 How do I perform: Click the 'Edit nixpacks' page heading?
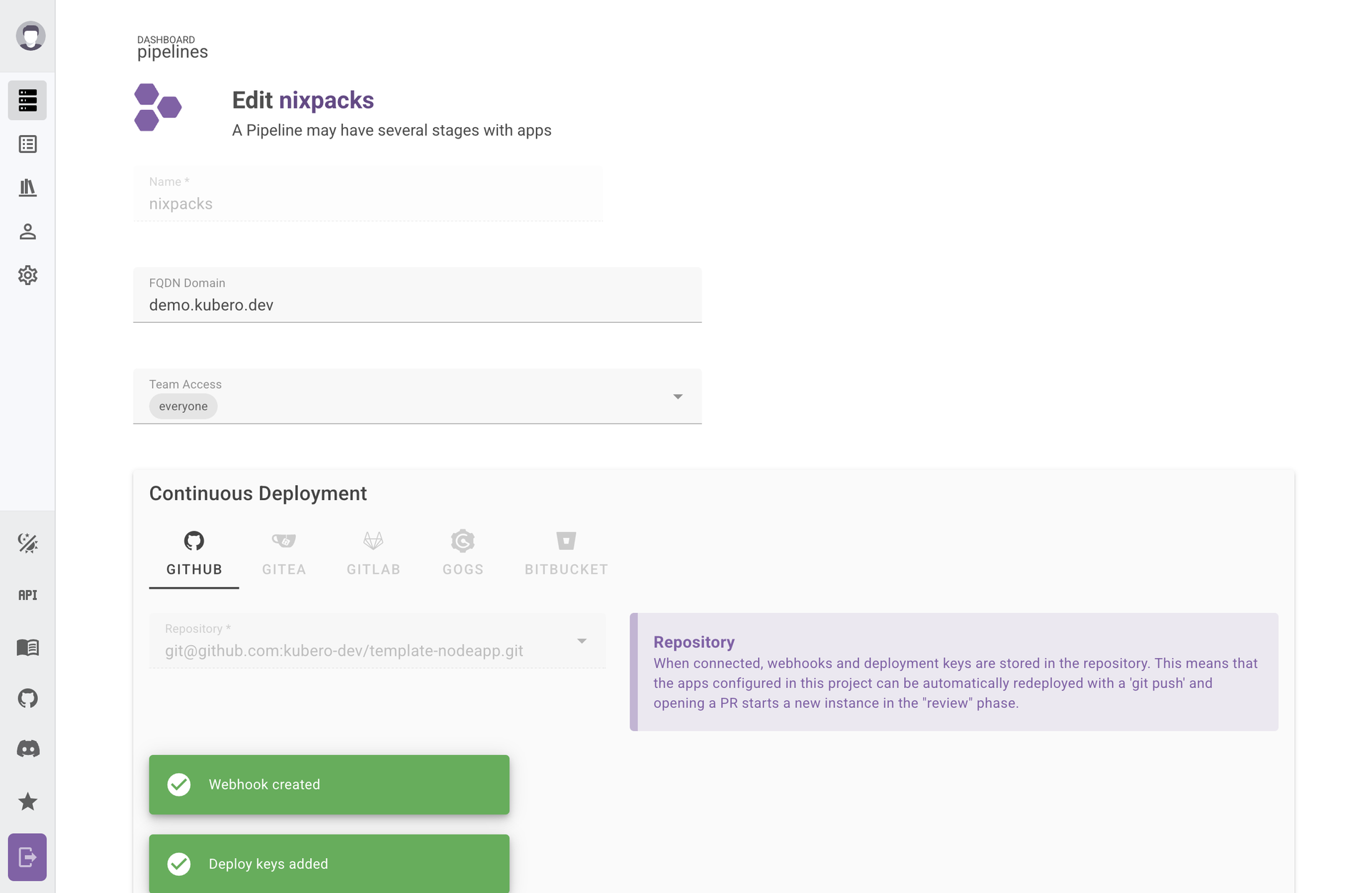click(303, 100)
